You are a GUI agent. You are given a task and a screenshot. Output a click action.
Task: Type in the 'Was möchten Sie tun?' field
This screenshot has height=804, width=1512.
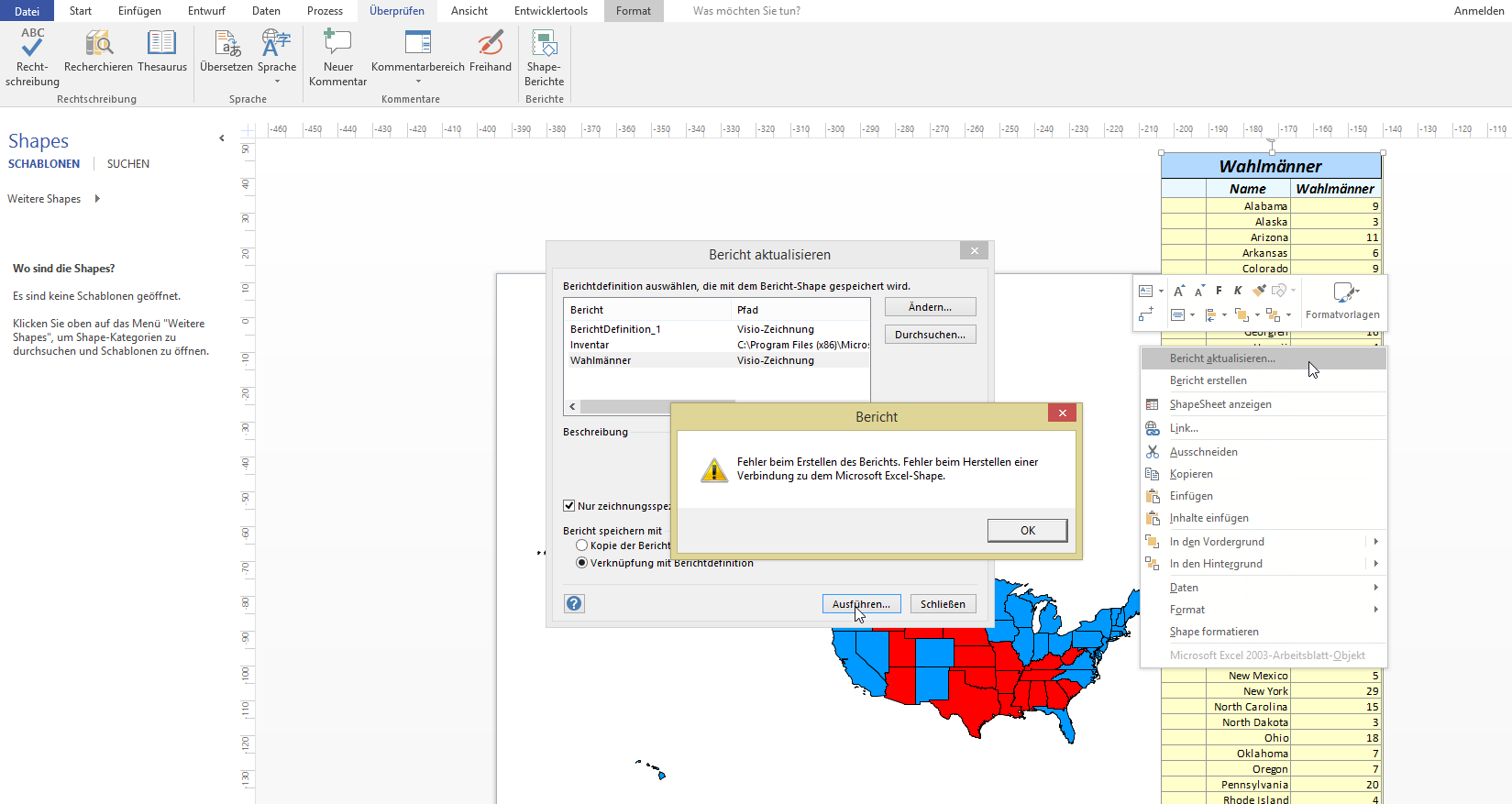point(746,11)
